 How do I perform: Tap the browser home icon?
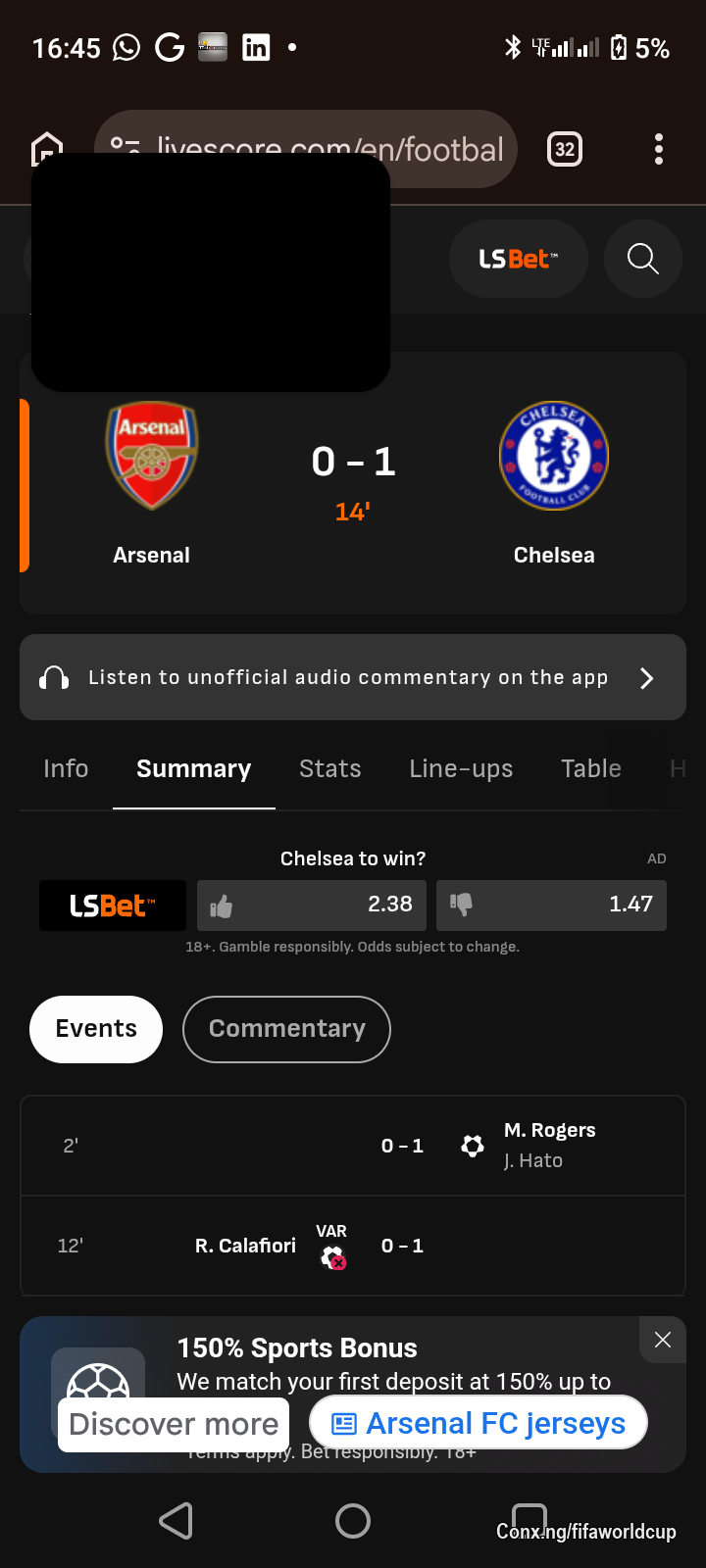click(47, 149)
